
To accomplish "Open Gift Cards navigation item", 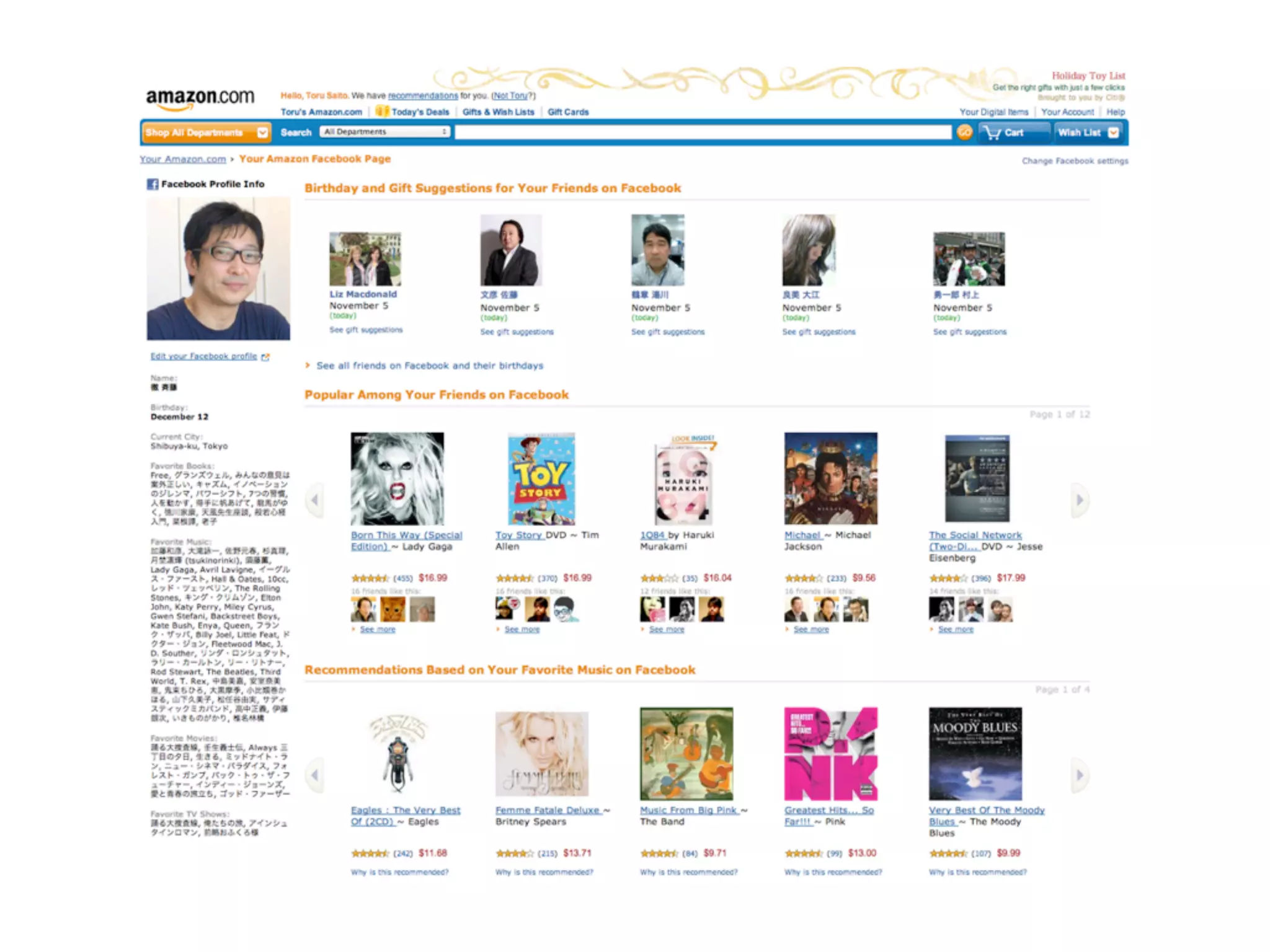I will [568, 112].
